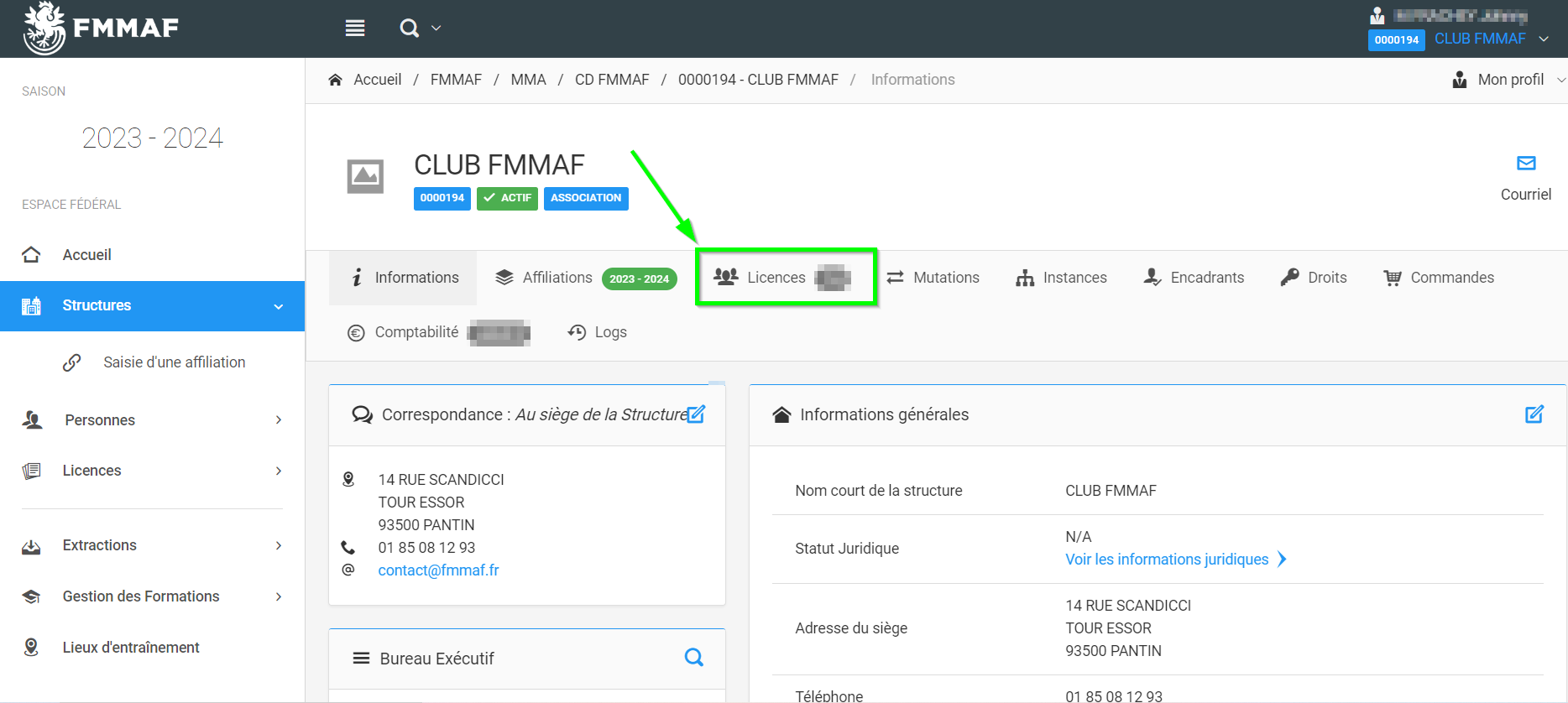Screen dimensions: 1568x703
Task: Go to Accueil breadcrumb link
Action: (x=378, y=80)
